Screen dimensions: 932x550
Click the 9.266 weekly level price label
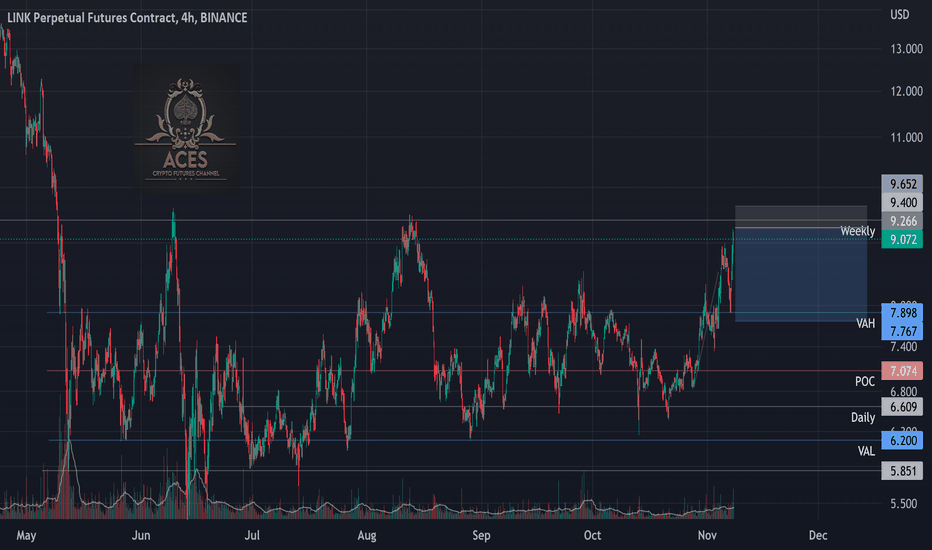pyautogui.click(x=902, y=221)
